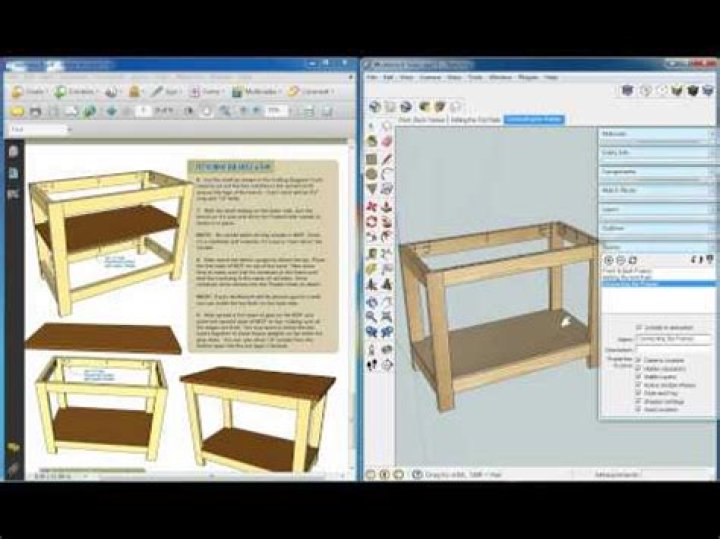Click the Acrobat Sign button
Image resolution: width=720 pixels, height=539 pixels.
[165, 91]
